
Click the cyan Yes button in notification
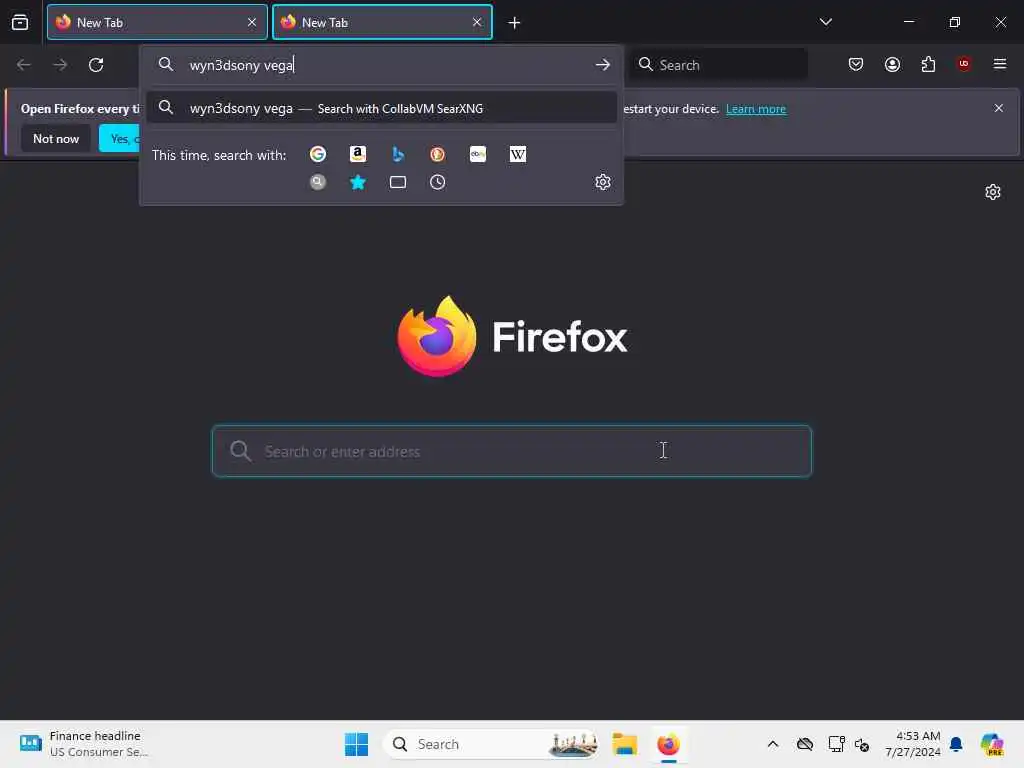(120, 138)
